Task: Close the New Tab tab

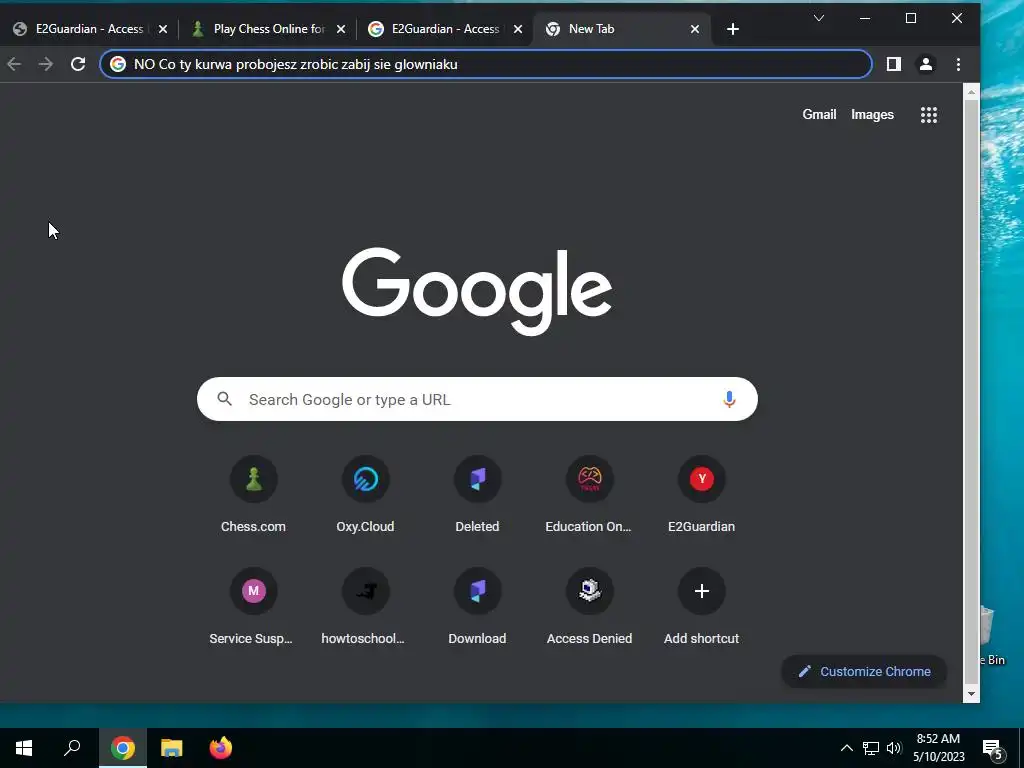Action: pos(695,29)
